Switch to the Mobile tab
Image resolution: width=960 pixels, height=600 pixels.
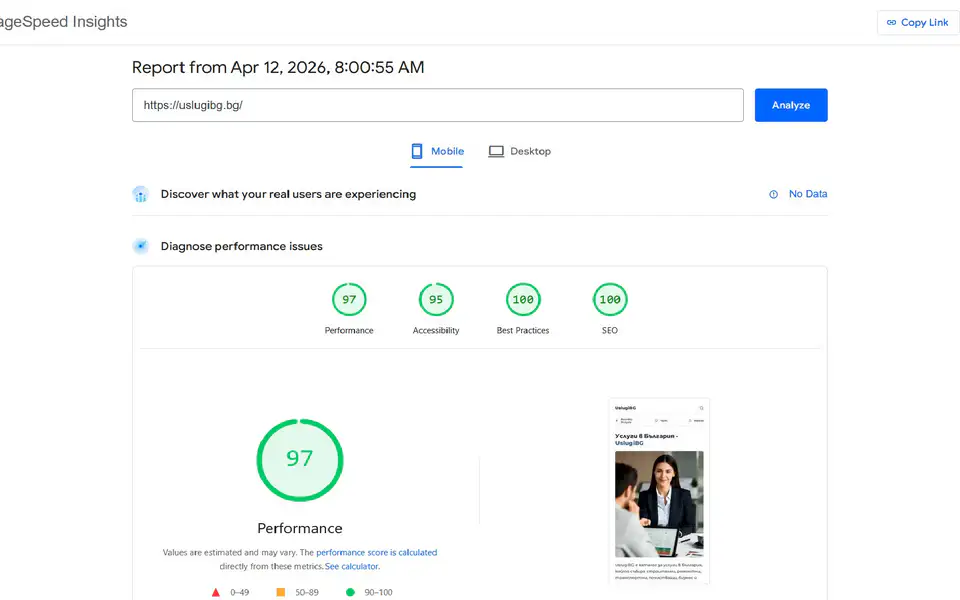437,151
